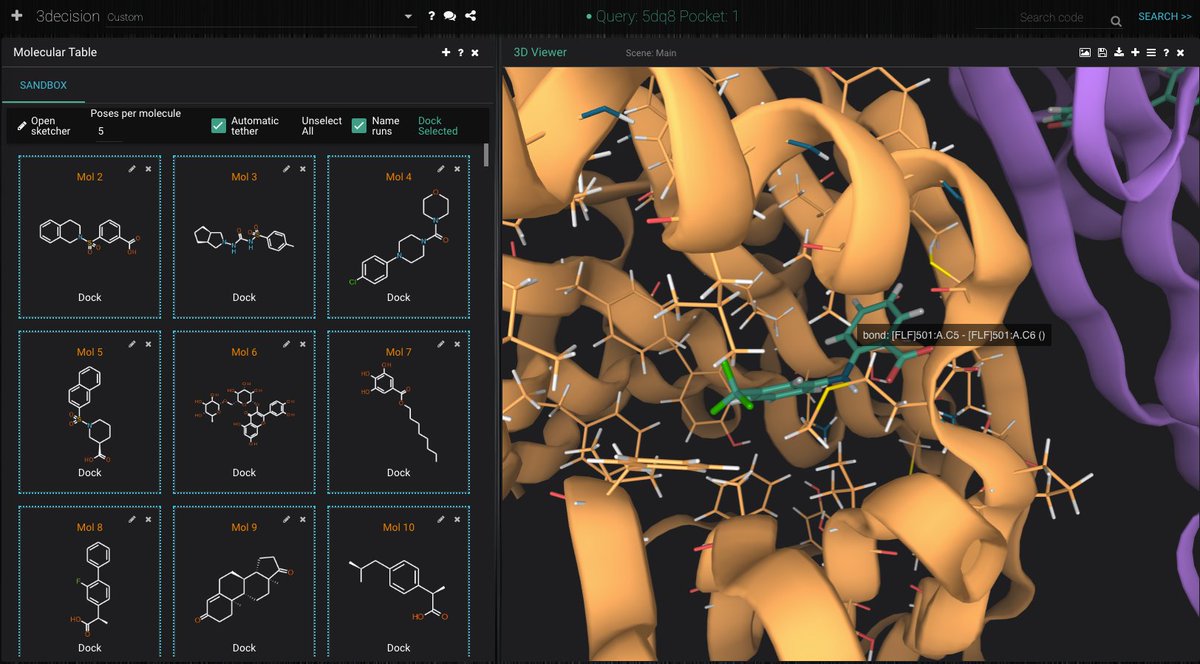Click Dock under Mol 4
Image resolution: width=1200 pixels, height=664 pixels.
(399, 297)
